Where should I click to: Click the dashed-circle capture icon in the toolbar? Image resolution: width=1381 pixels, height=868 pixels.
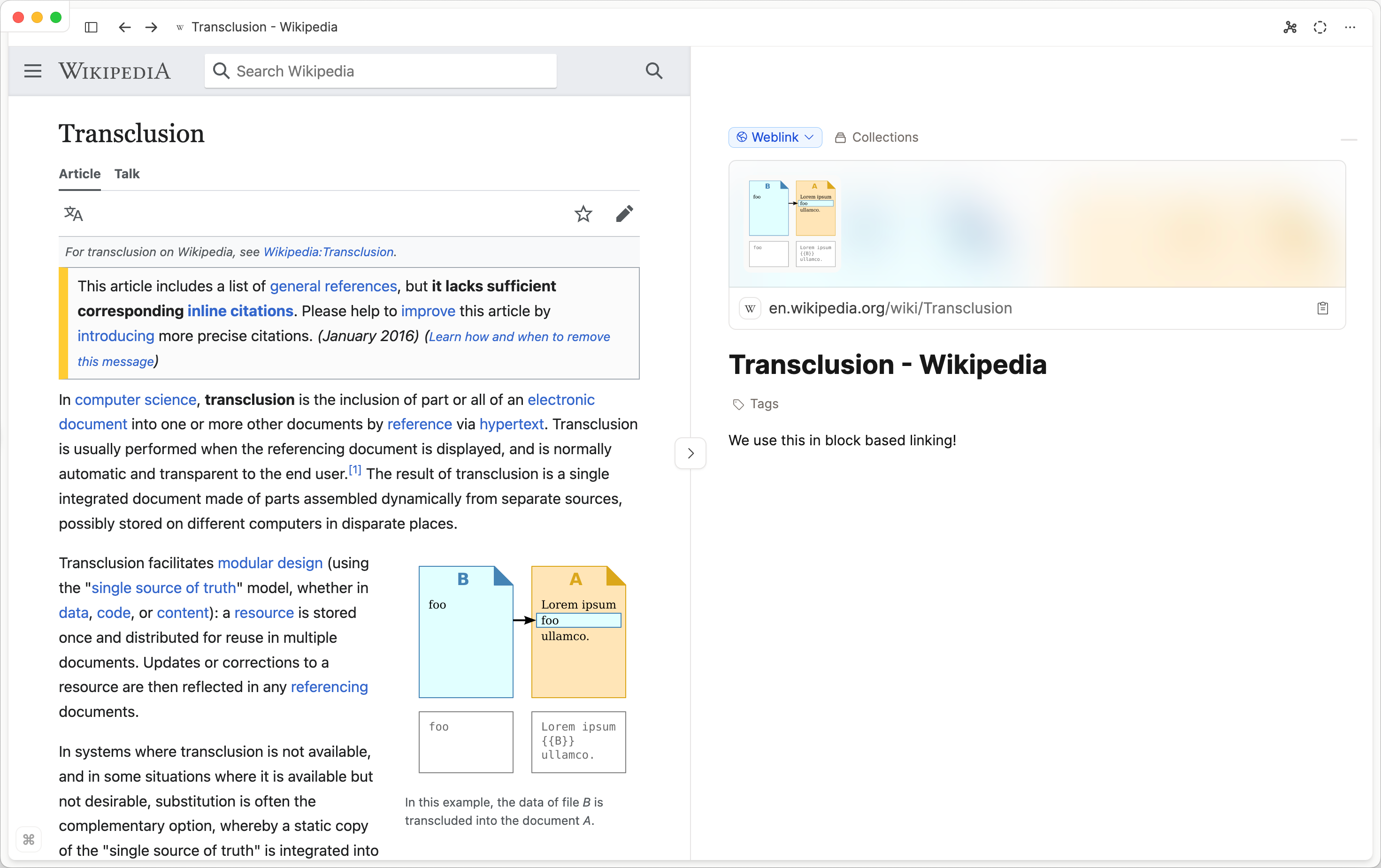tap(1320, 27)
